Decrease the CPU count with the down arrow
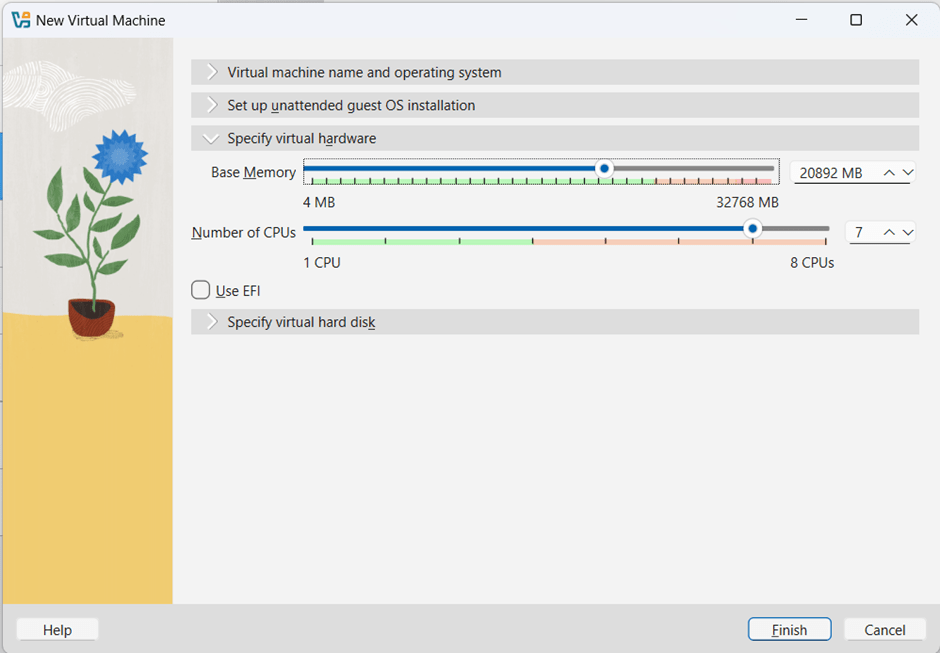Image resolution: width=940 pixels, height=653 pixels. click(x=907, y=233)
